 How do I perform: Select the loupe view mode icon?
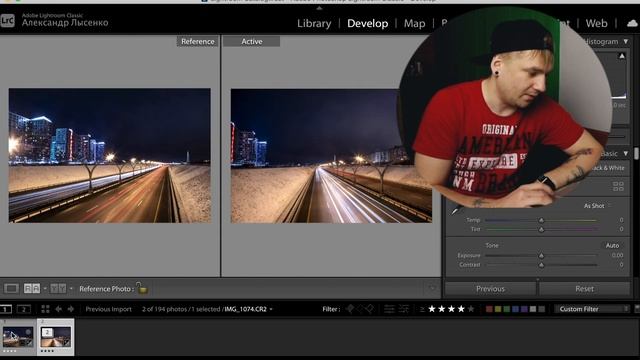tap(11, 289)
